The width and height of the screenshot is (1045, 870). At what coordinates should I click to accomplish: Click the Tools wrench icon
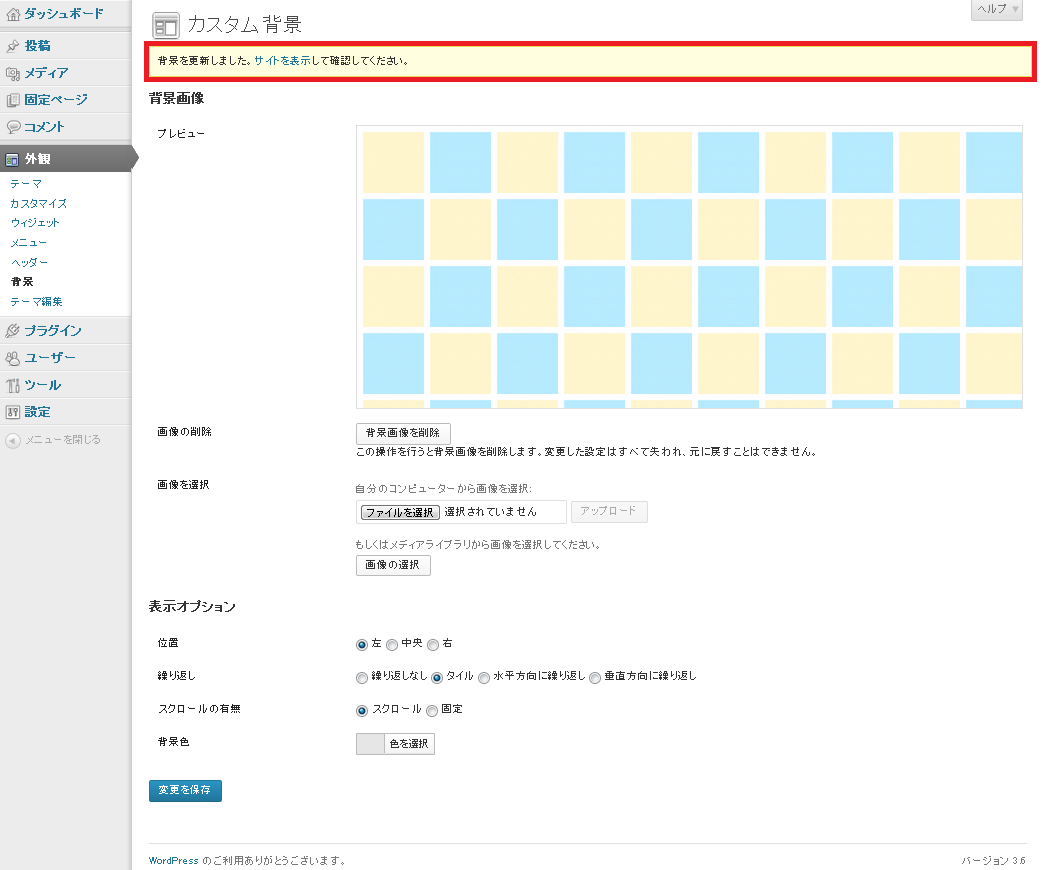click(x=13, y=385)
